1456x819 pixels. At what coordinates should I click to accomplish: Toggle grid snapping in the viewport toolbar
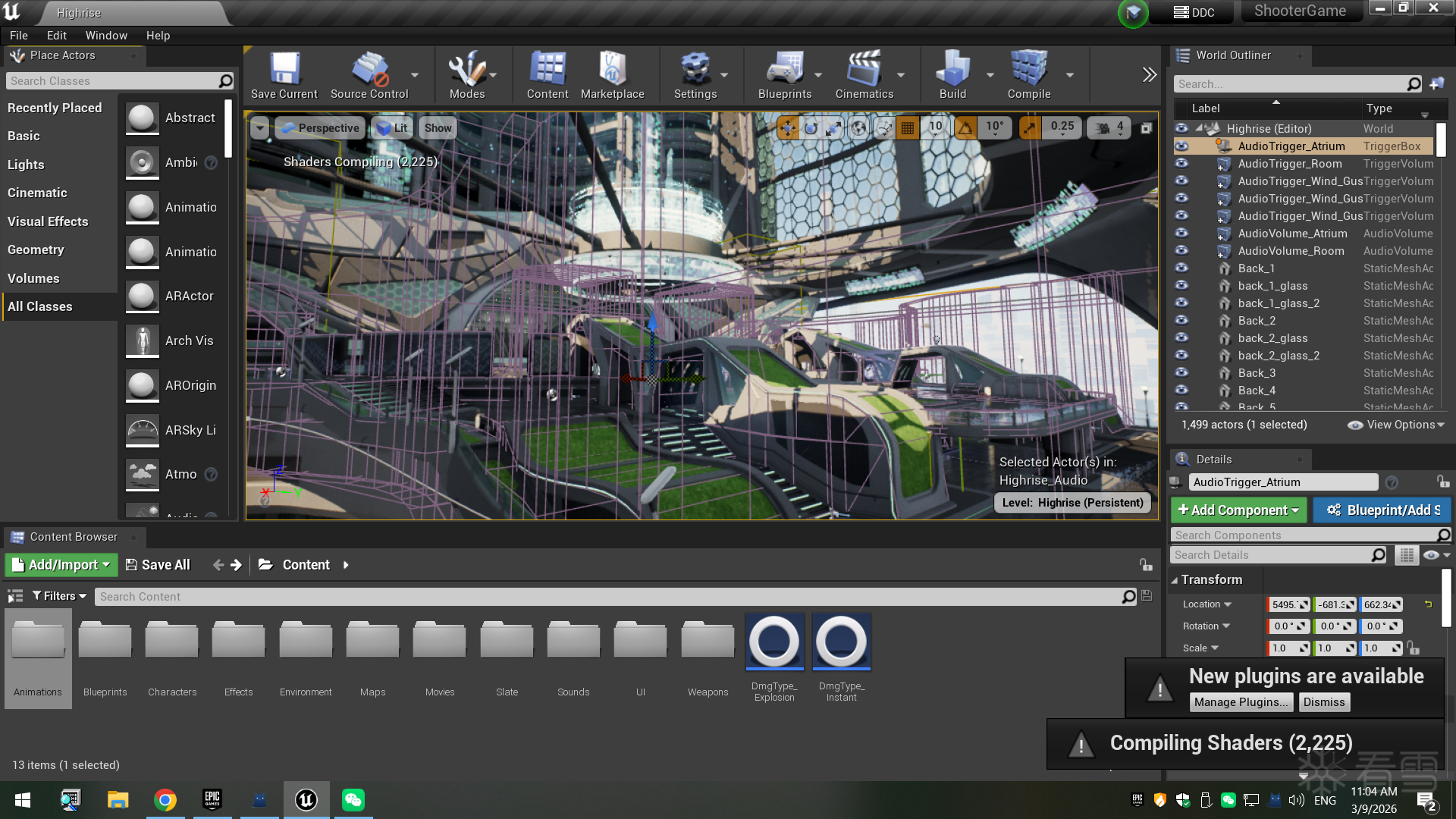coord(908,128)
